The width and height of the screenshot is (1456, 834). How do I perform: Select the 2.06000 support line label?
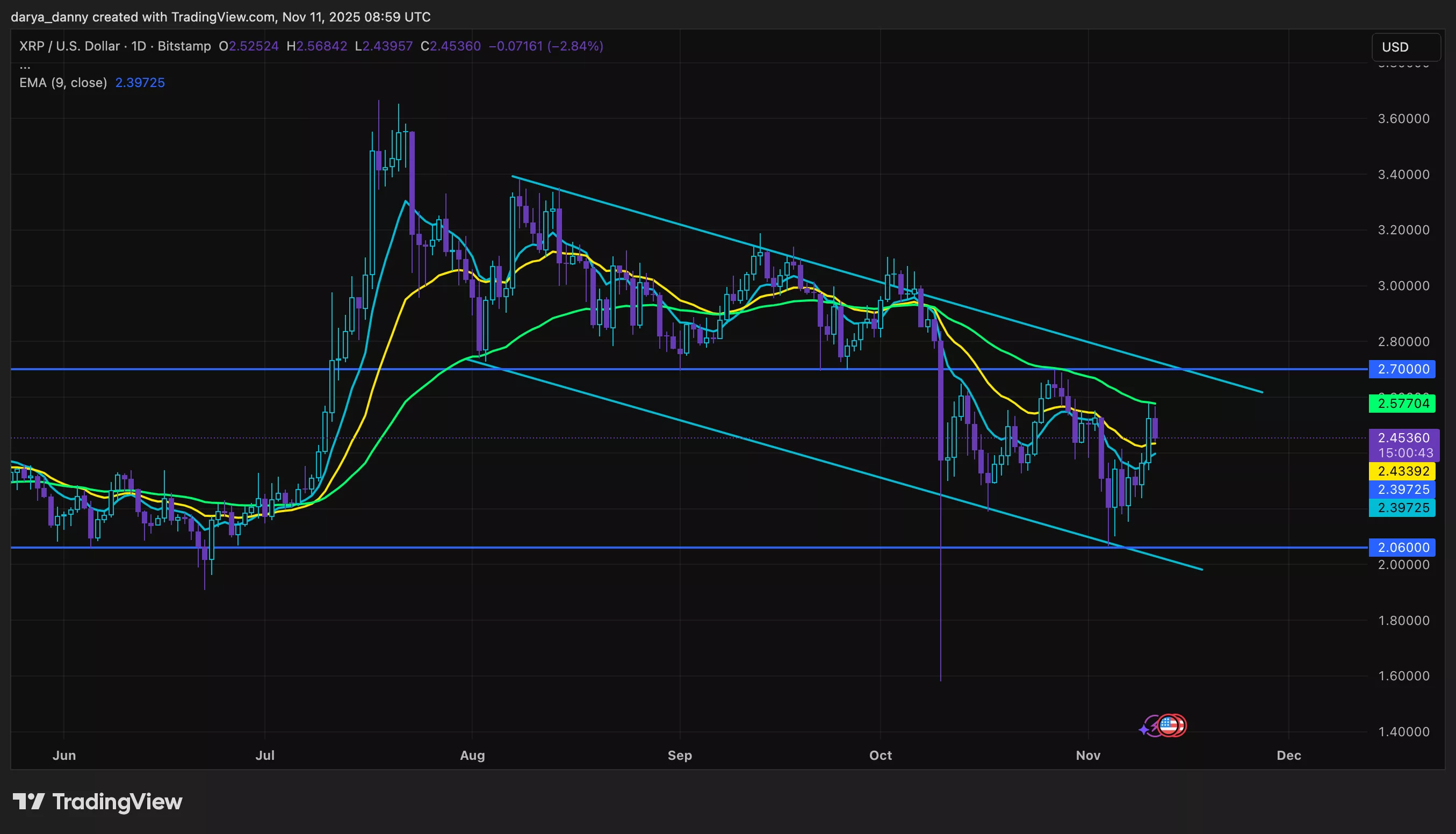coord(1403,548)
